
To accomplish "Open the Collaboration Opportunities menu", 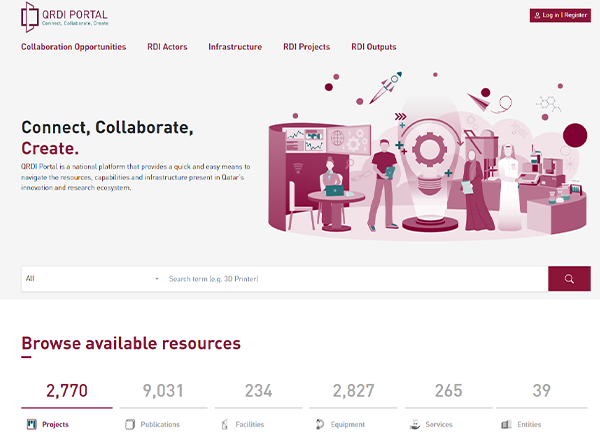I will (73, 47).
